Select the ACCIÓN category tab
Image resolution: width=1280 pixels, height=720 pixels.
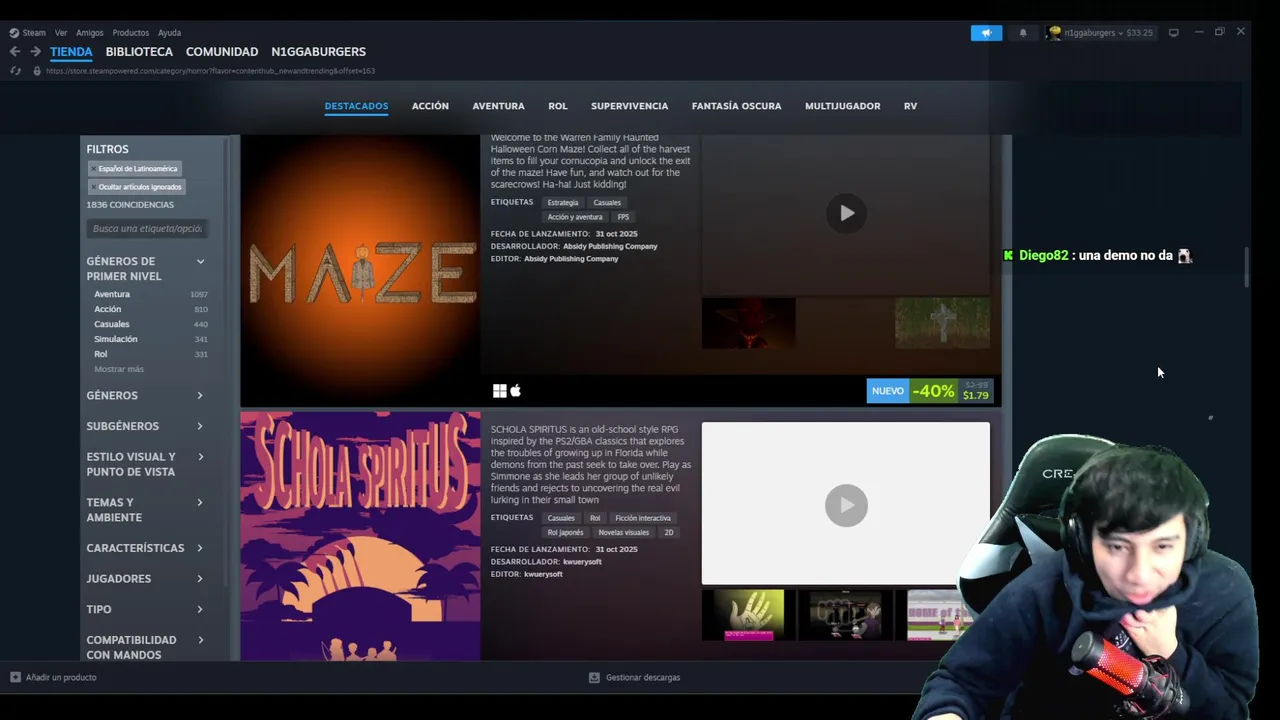pyautogui.click(x=430, y=106)
